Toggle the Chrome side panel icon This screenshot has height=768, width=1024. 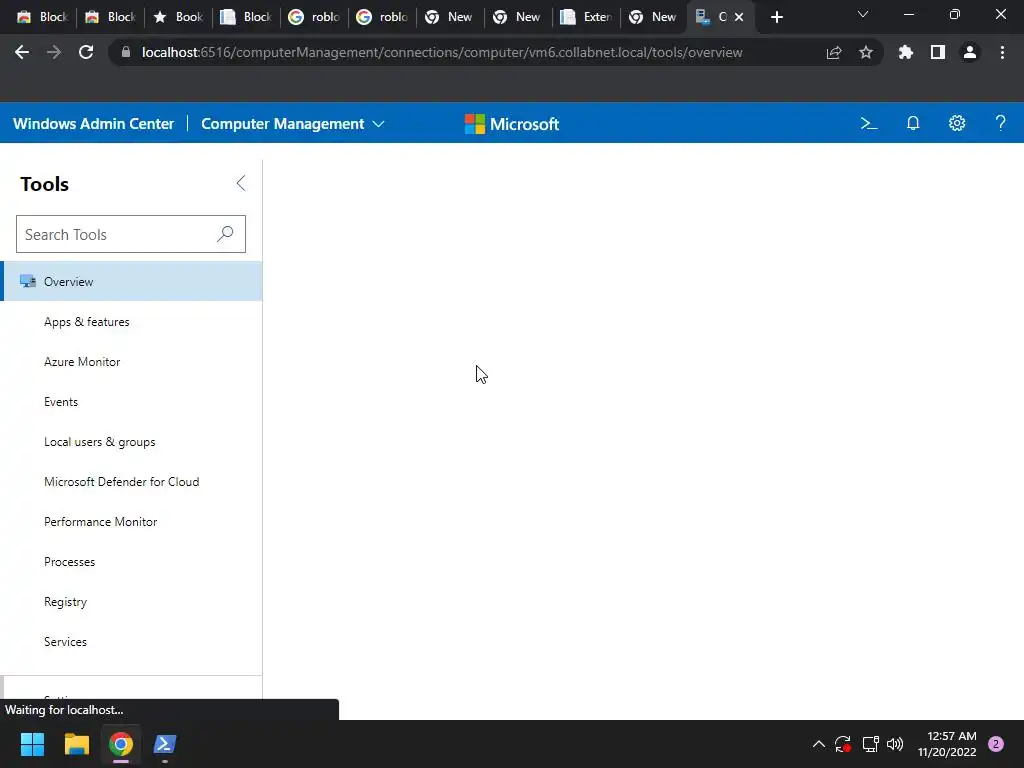938,52
